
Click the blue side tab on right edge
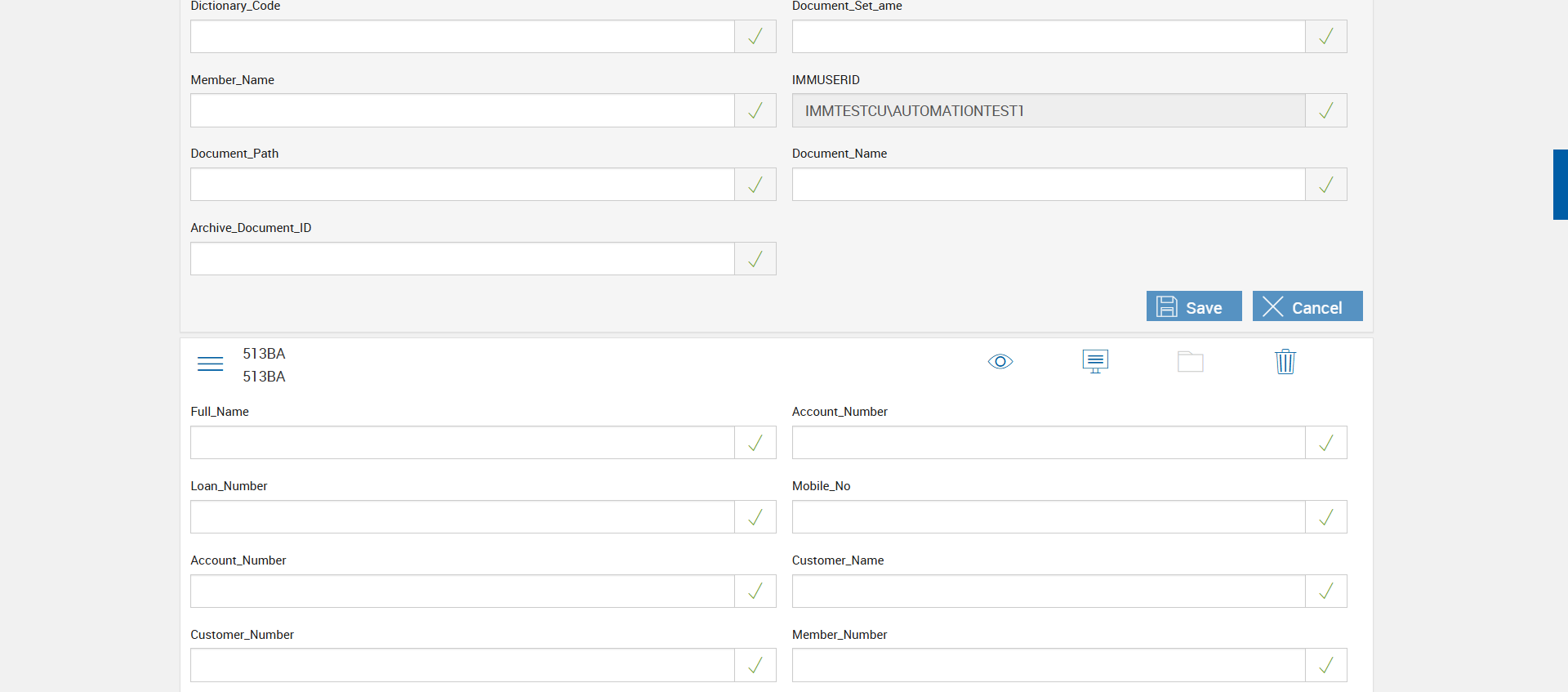tap(1560, 185)
